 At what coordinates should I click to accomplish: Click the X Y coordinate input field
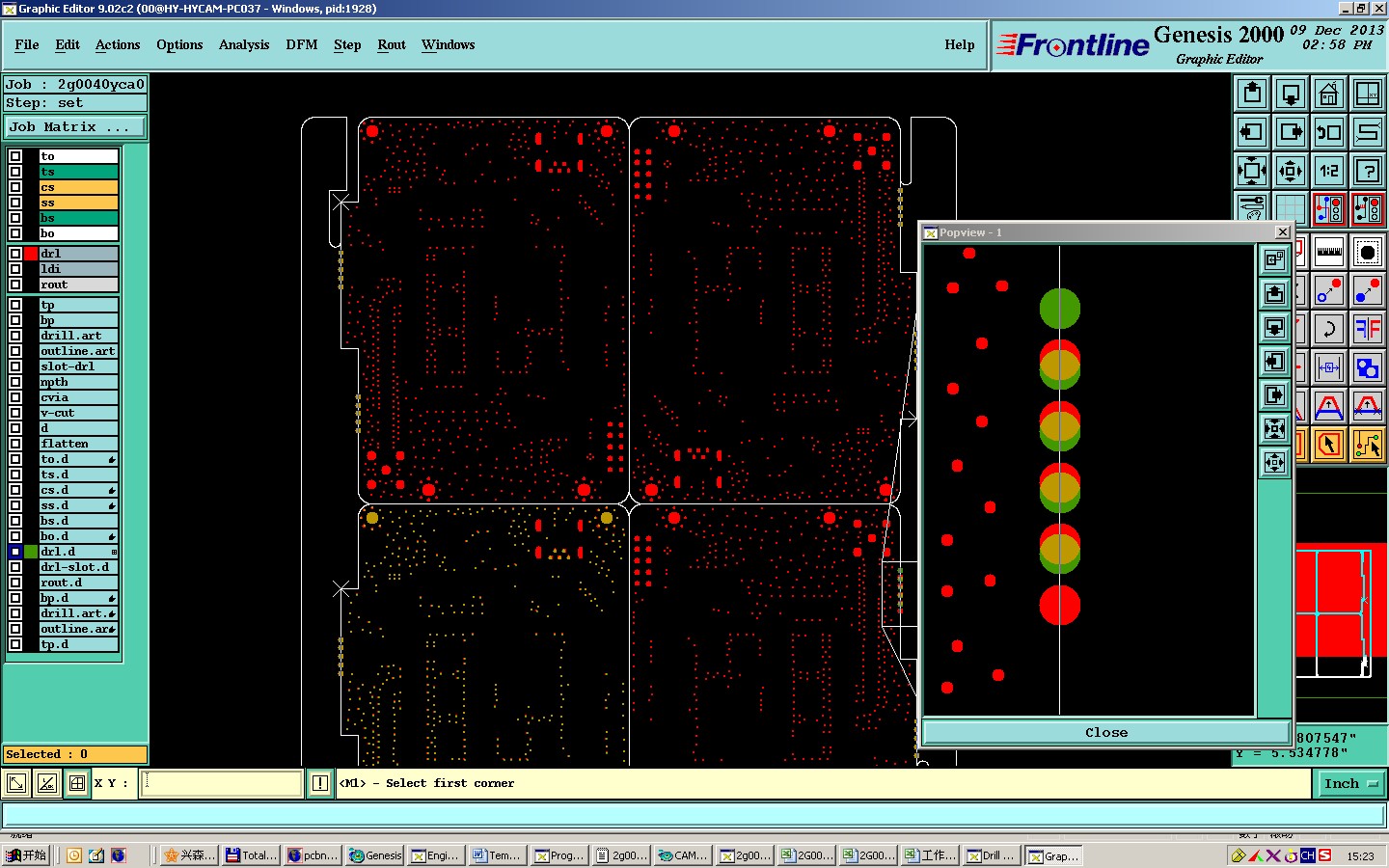click(x=222, y=783)
